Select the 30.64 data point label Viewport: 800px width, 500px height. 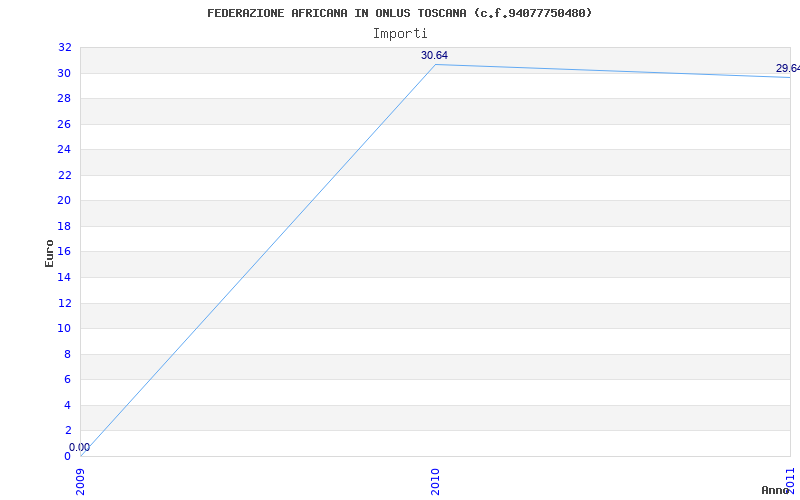[x=434, y=56]
